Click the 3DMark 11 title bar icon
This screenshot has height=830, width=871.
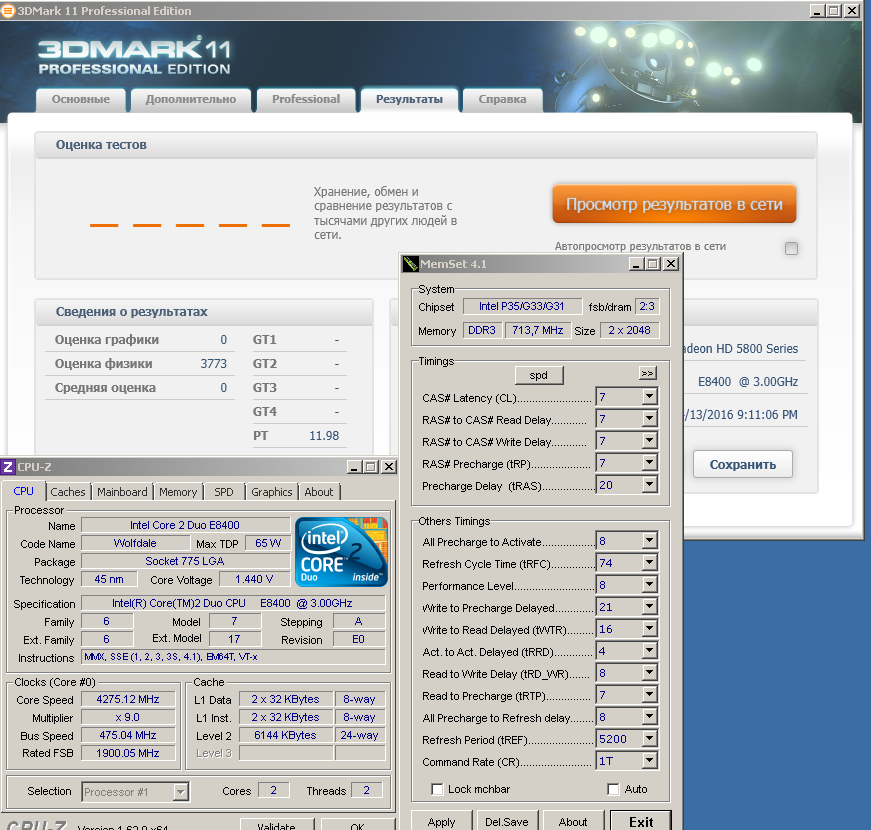pyautogui.click(x=8, y=11)
